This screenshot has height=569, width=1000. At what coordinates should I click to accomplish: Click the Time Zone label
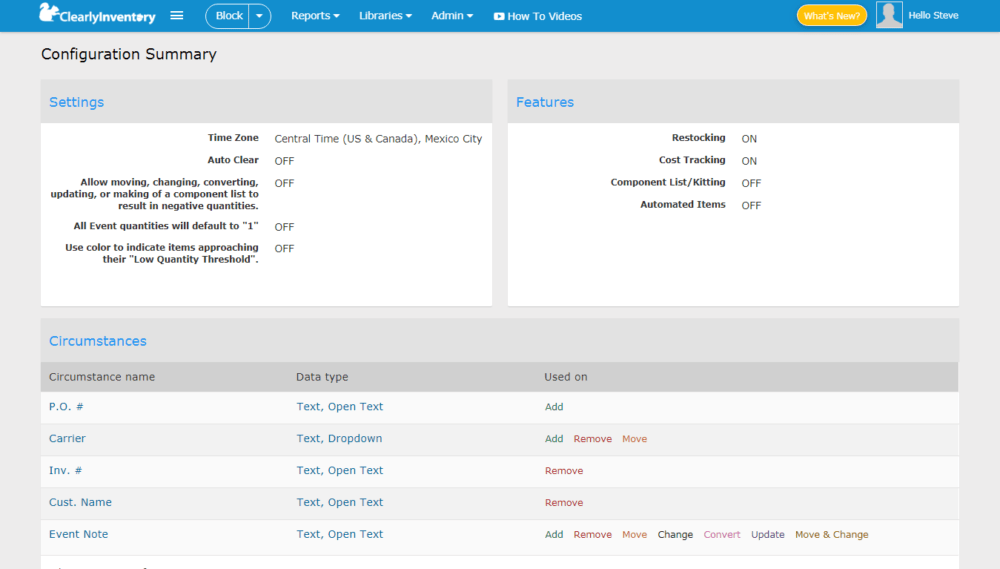pos(233,138)
